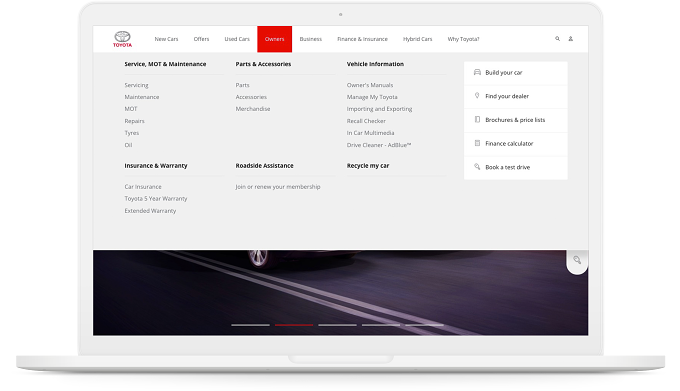
Task: Open In Car Multimedia
Action: [x=370, y=133]
